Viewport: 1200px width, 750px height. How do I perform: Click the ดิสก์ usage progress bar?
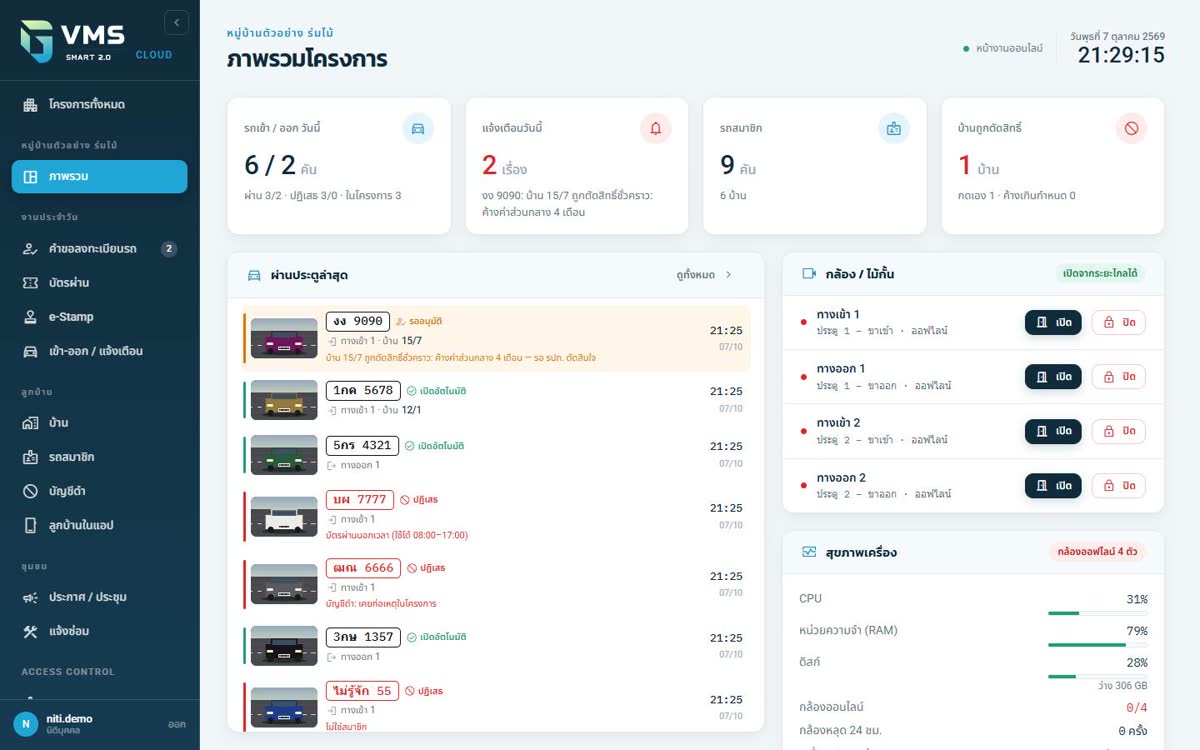(1098, 677)
